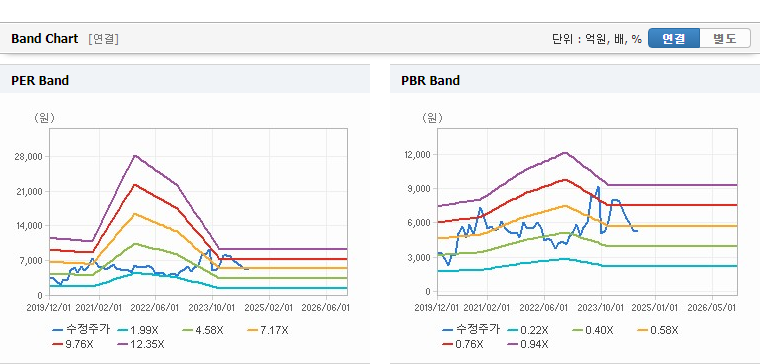The width and height of the screenshot is (760, 364).
Task: Toggle 12.35X series in PER legend
Action: point(141,344)
